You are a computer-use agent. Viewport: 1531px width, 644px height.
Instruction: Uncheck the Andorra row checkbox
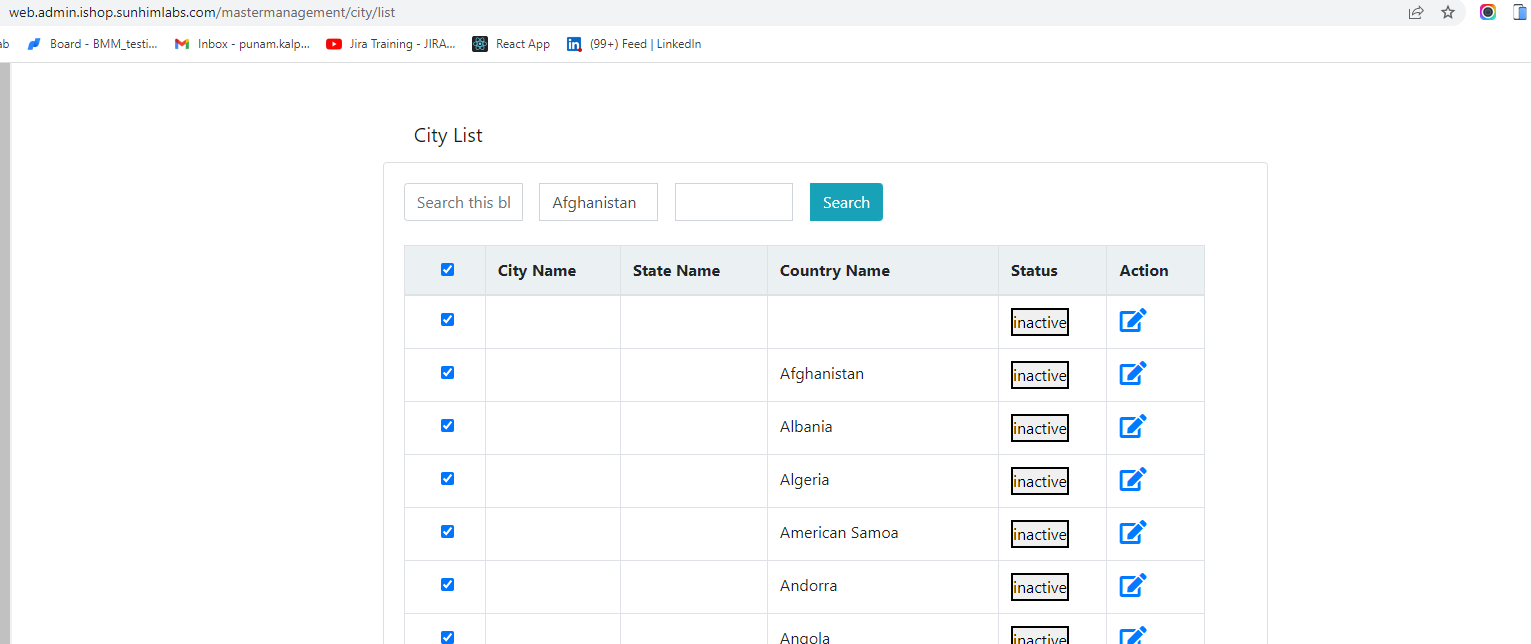(447, 585)
